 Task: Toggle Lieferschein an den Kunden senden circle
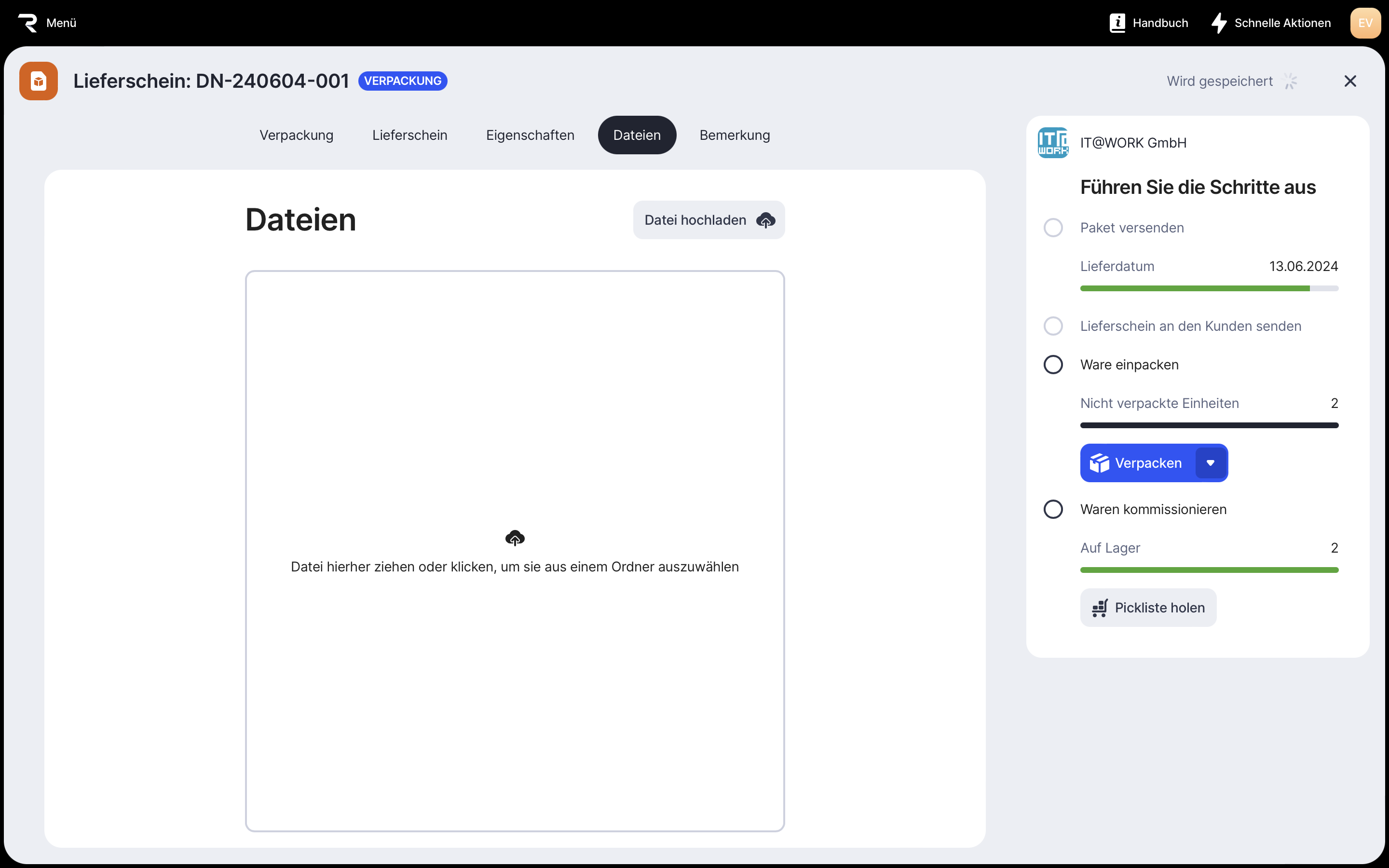pyautogui.click(x=1053, y=326)
